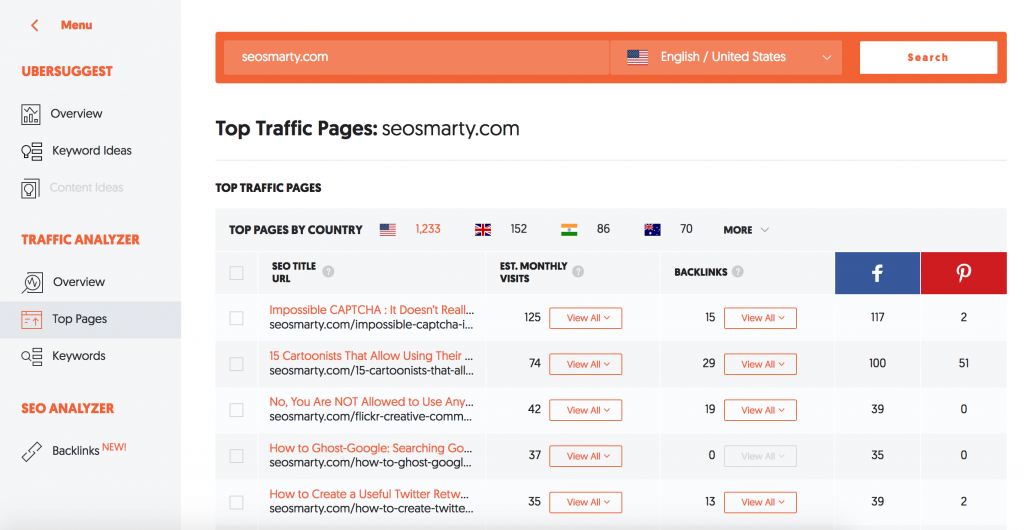Viewport: 1024px width, 530px height.
Task: Open How to Ghost-Google title link
Action: [371, 448]
